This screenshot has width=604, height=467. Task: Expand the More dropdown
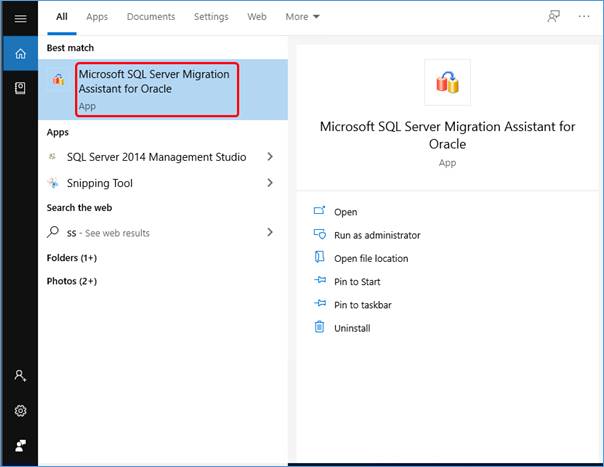click(302, 17)
